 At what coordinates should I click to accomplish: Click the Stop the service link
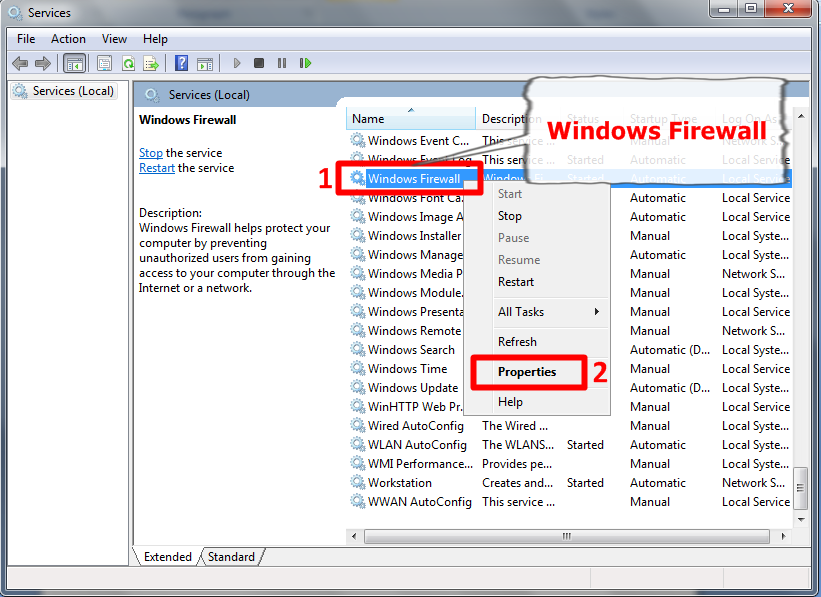tap(151, 153)
